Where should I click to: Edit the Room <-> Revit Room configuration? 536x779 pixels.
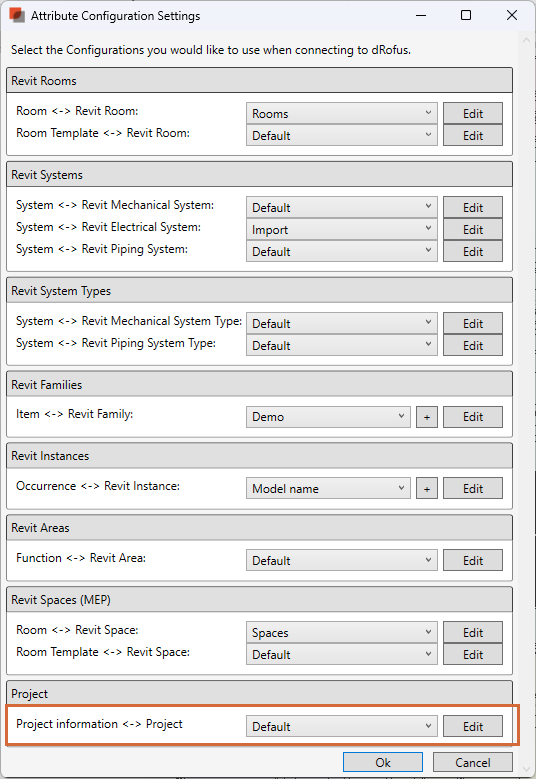[473, 113]
